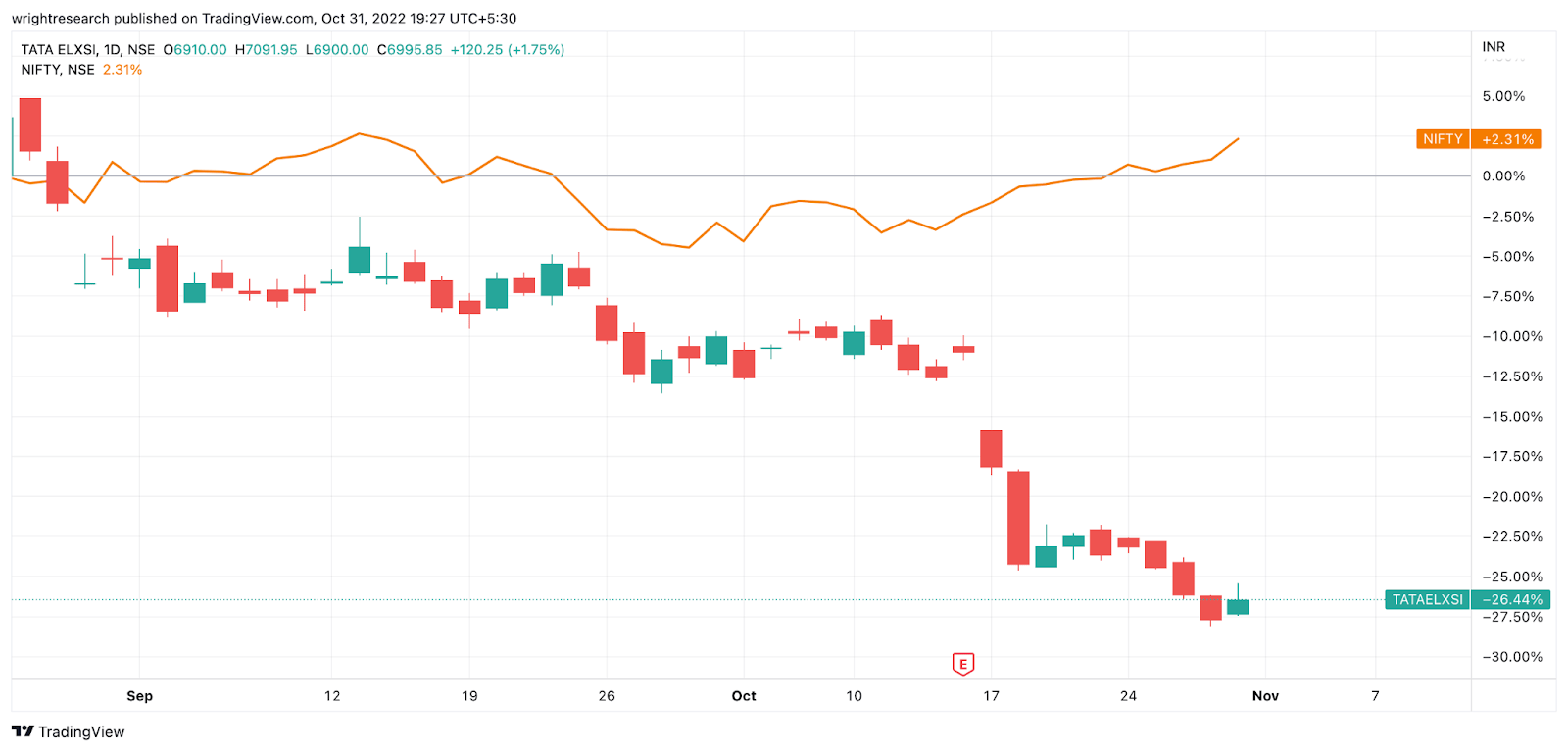Click the −5.00% price axis label
The image size is (1568, 752).
[1507, 257]
